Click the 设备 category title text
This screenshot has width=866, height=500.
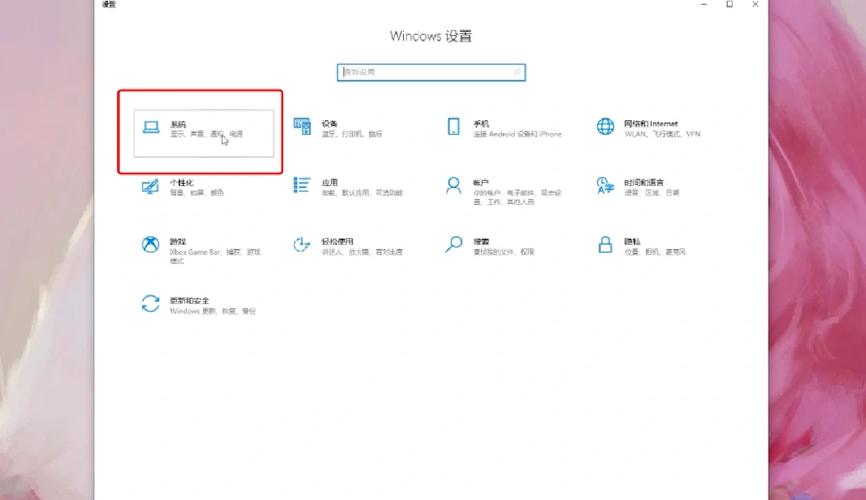click(329, 124)
